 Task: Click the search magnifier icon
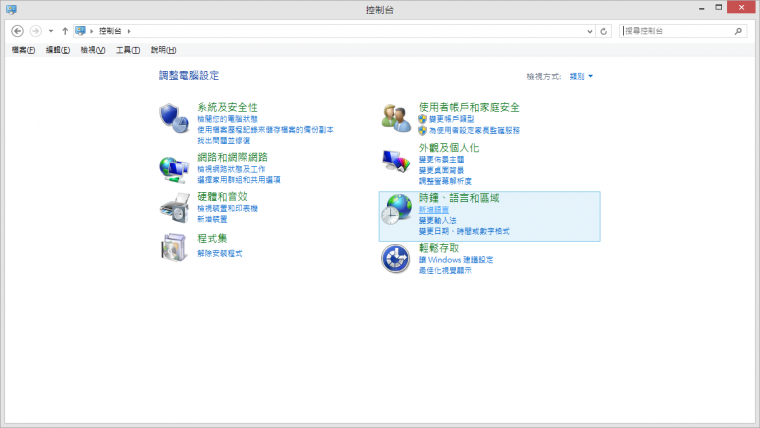point(738,31)
